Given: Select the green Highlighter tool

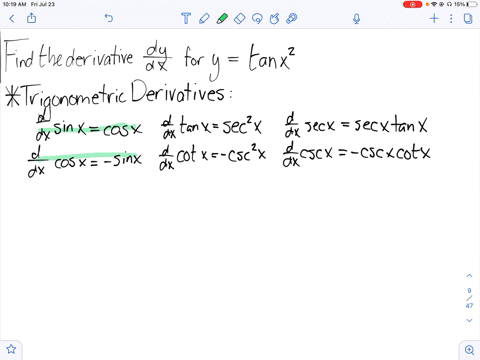Looking at the screenshot, I should 222,18.
